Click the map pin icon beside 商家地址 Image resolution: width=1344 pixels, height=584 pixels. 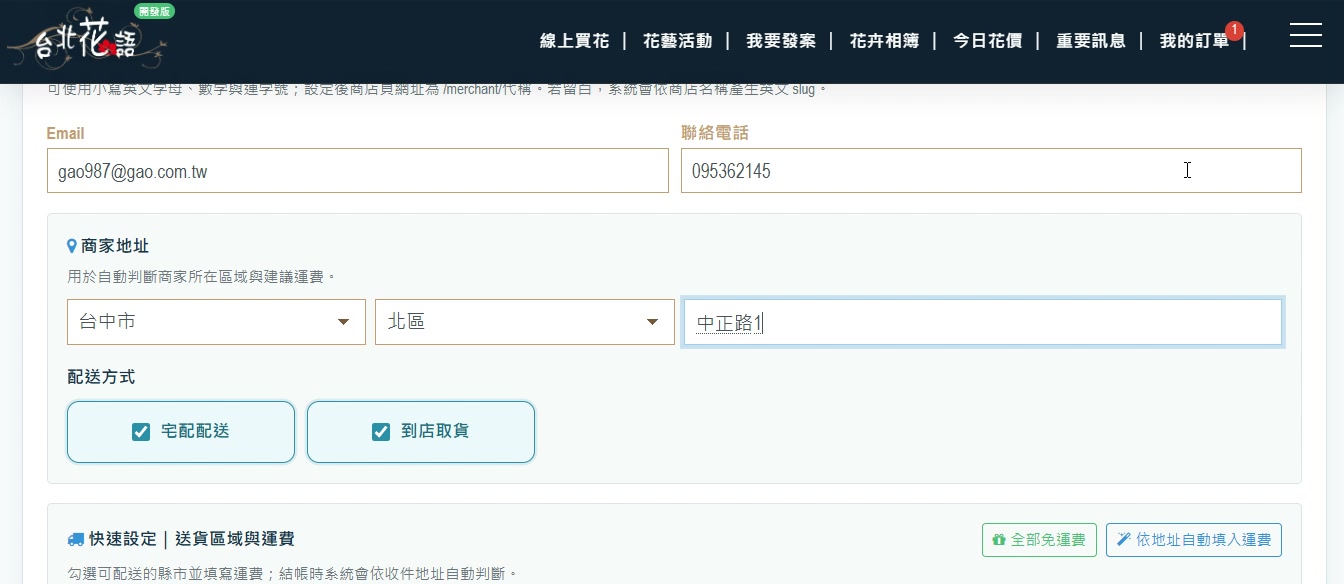[x=72, y=246]
